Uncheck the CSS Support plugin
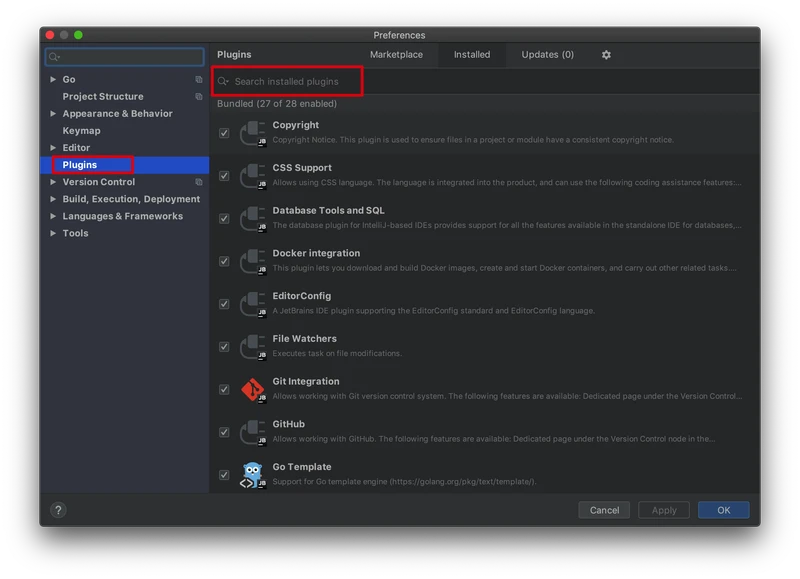The width and height of the screenshot is (800, 579). pyautogui.click(x=224, y=176)
